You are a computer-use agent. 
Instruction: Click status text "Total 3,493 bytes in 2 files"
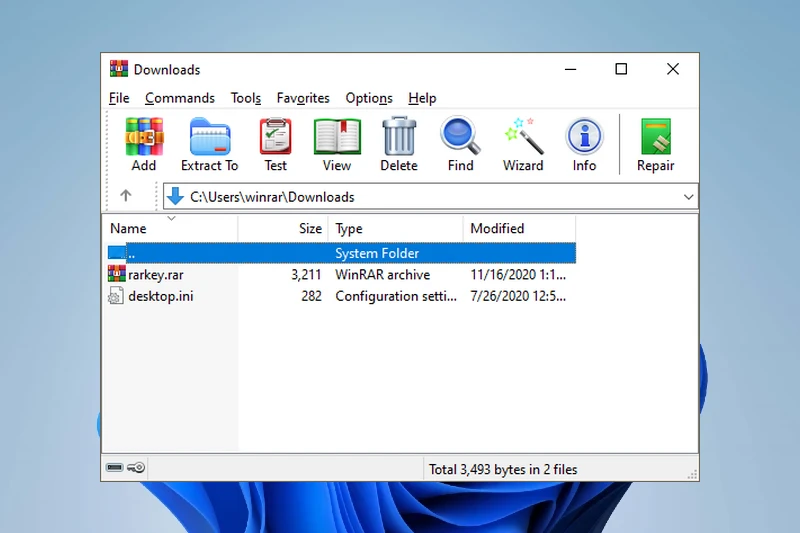click(503, 469)
